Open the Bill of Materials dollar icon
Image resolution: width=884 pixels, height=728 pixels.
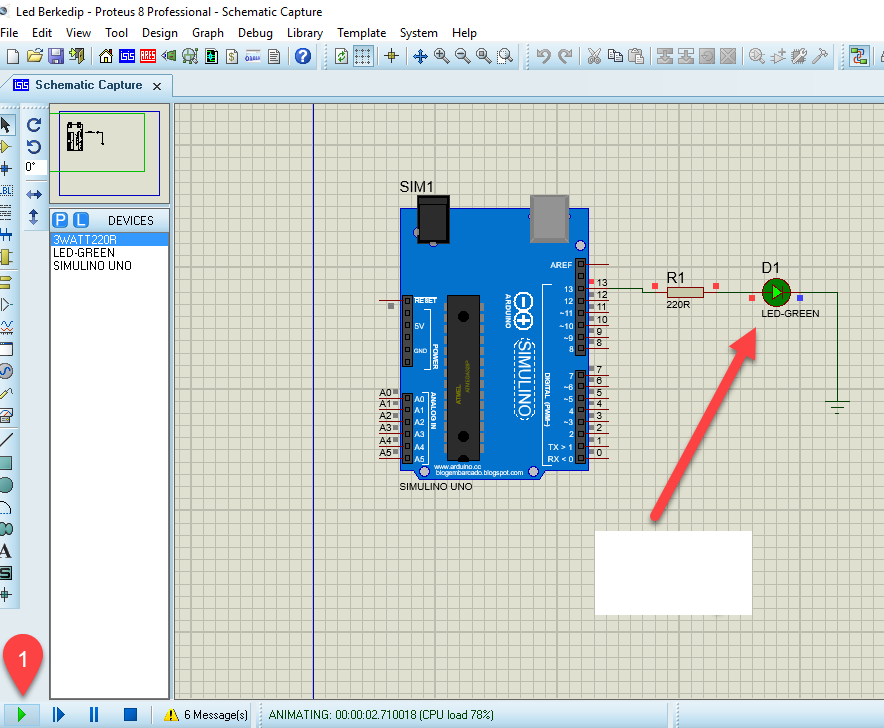click(x=232, y=56)
